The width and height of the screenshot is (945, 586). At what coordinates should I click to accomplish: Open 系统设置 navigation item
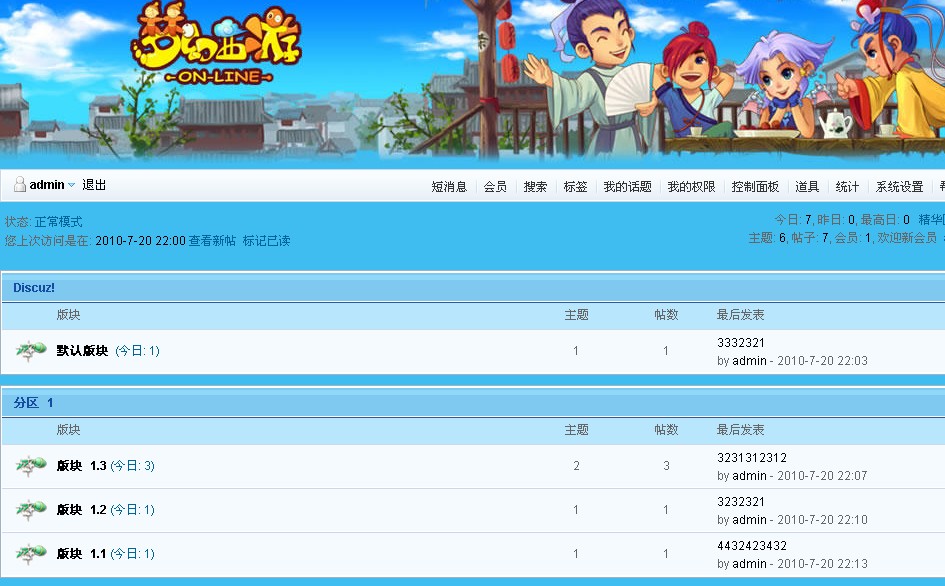pos(899,187)
